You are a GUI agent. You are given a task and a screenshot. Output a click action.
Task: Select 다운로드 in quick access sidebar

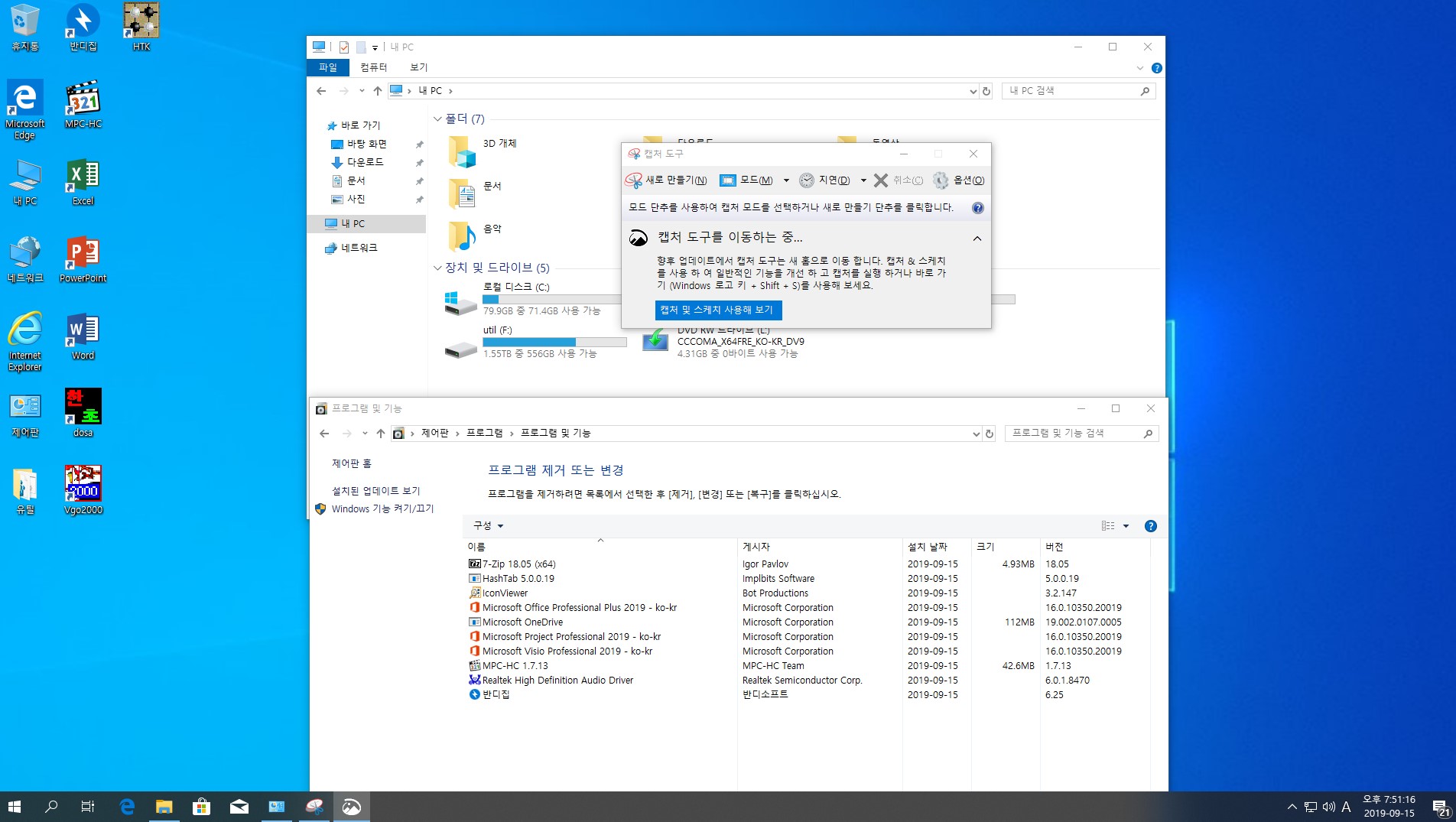[x=365, y=162]
